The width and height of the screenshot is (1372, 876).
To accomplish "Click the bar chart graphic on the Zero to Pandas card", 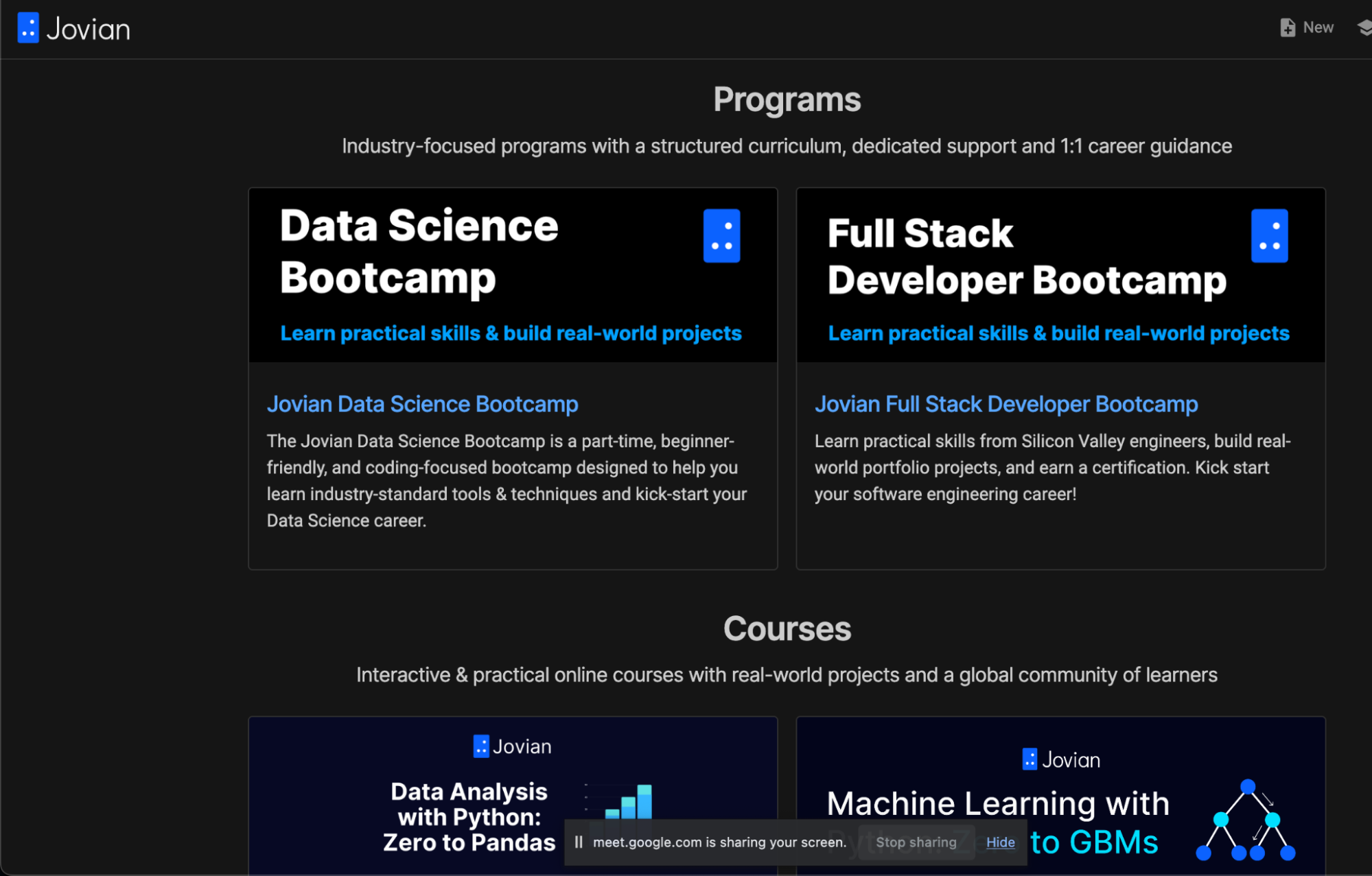I will click(619, 801).
